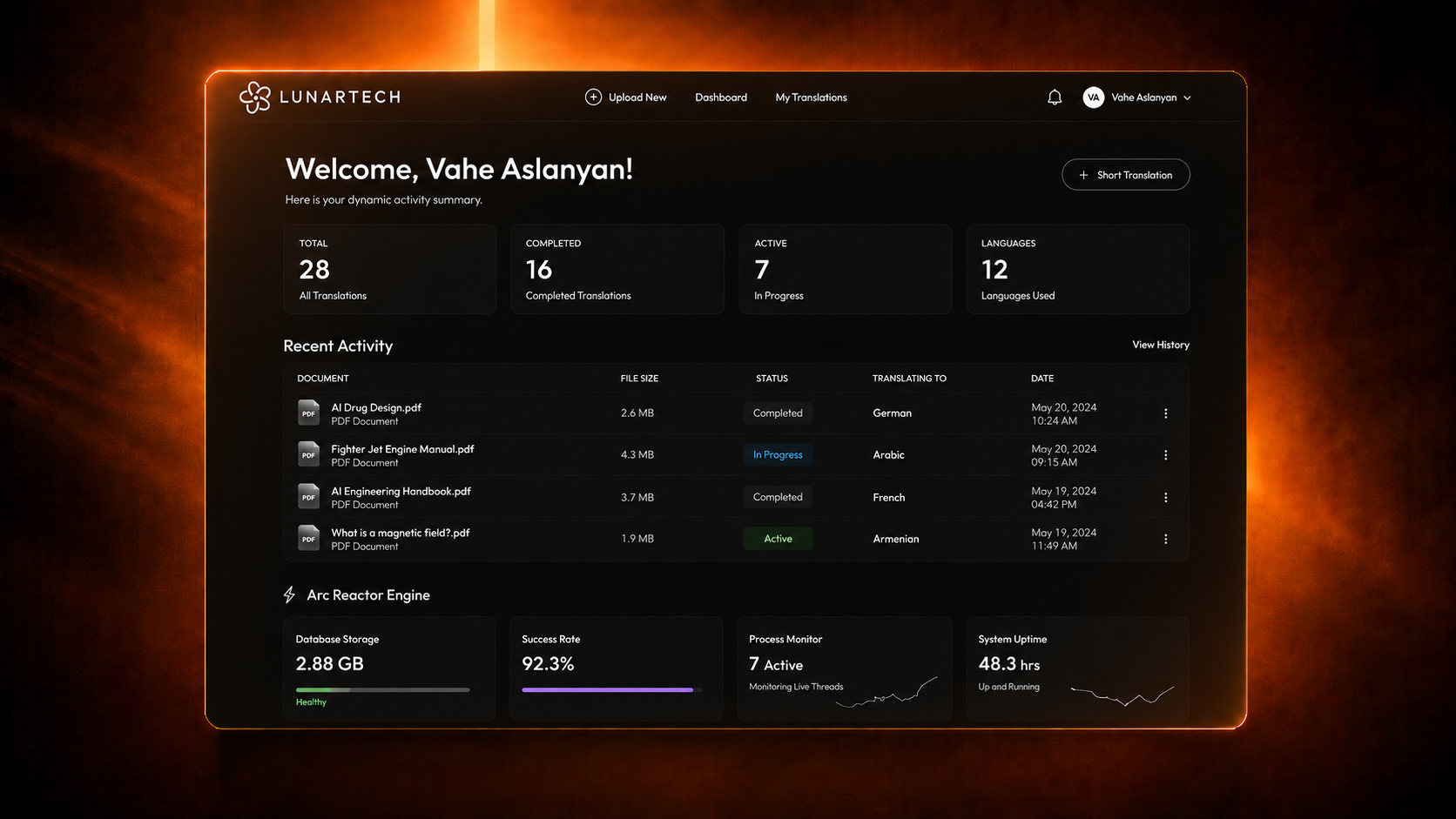This screenshot has height=819, width=1456.
Task: Click the PDF icon for AI Drug Design.pdf
Action: coord(308,413)
